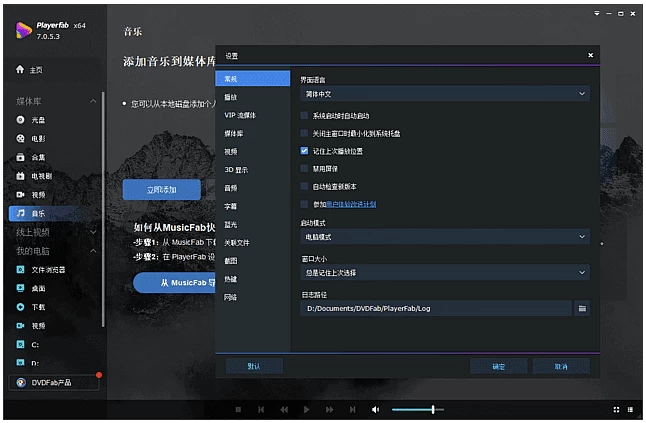
Task: Open the 用户体验改进计划 link
Action: [x=350, y=204]
